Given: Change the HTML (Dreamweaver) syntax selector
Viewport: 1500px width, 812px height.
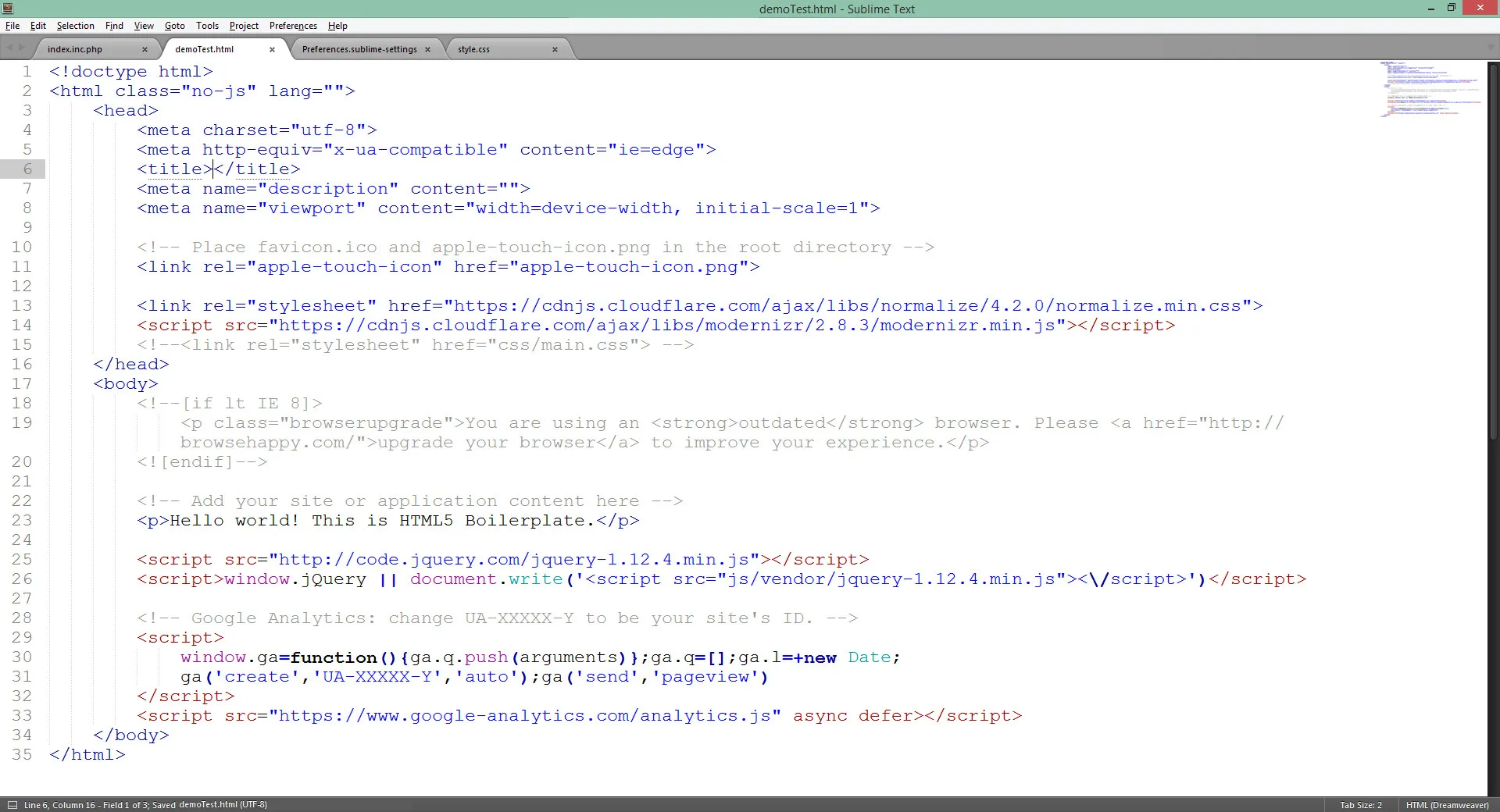Looking at the screenshot, I should tap(1448, 805).
